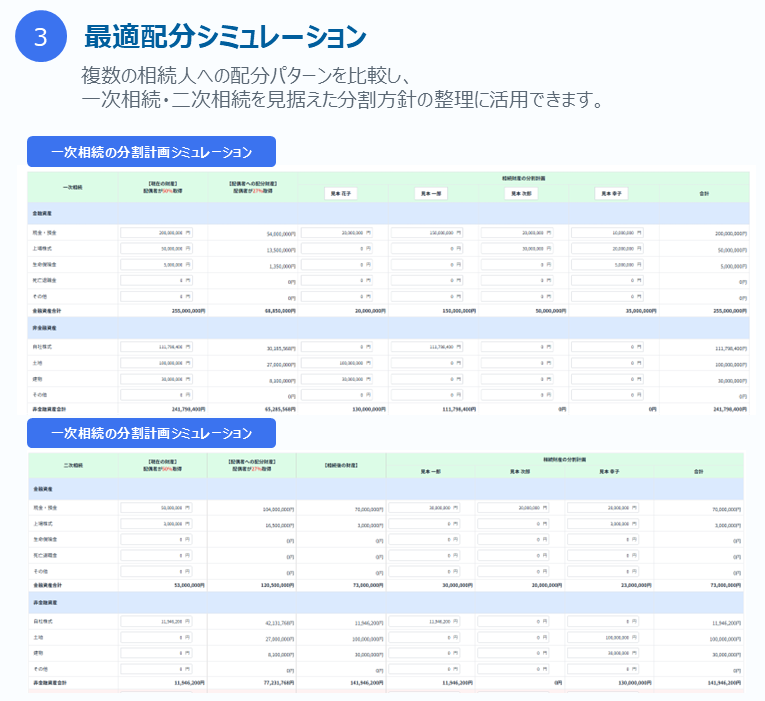Edit 見本 花子's 土地 allocation field
Screen dimensions: 765x701
coord(337,363)
